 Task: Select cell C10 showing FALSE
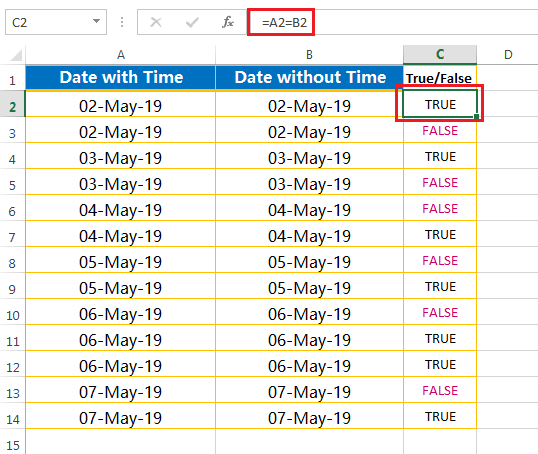pyautogui.click(x=440, y=313)
